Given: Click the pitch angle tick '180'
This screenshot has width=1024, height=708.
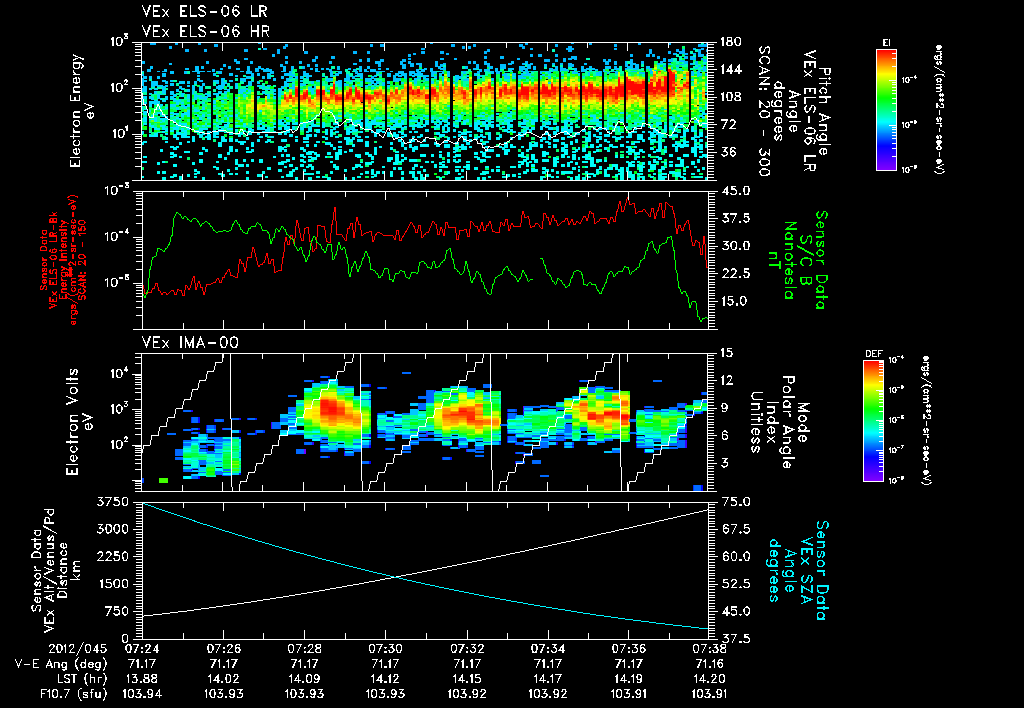Looking at the screenshot, I should [730, 42].
